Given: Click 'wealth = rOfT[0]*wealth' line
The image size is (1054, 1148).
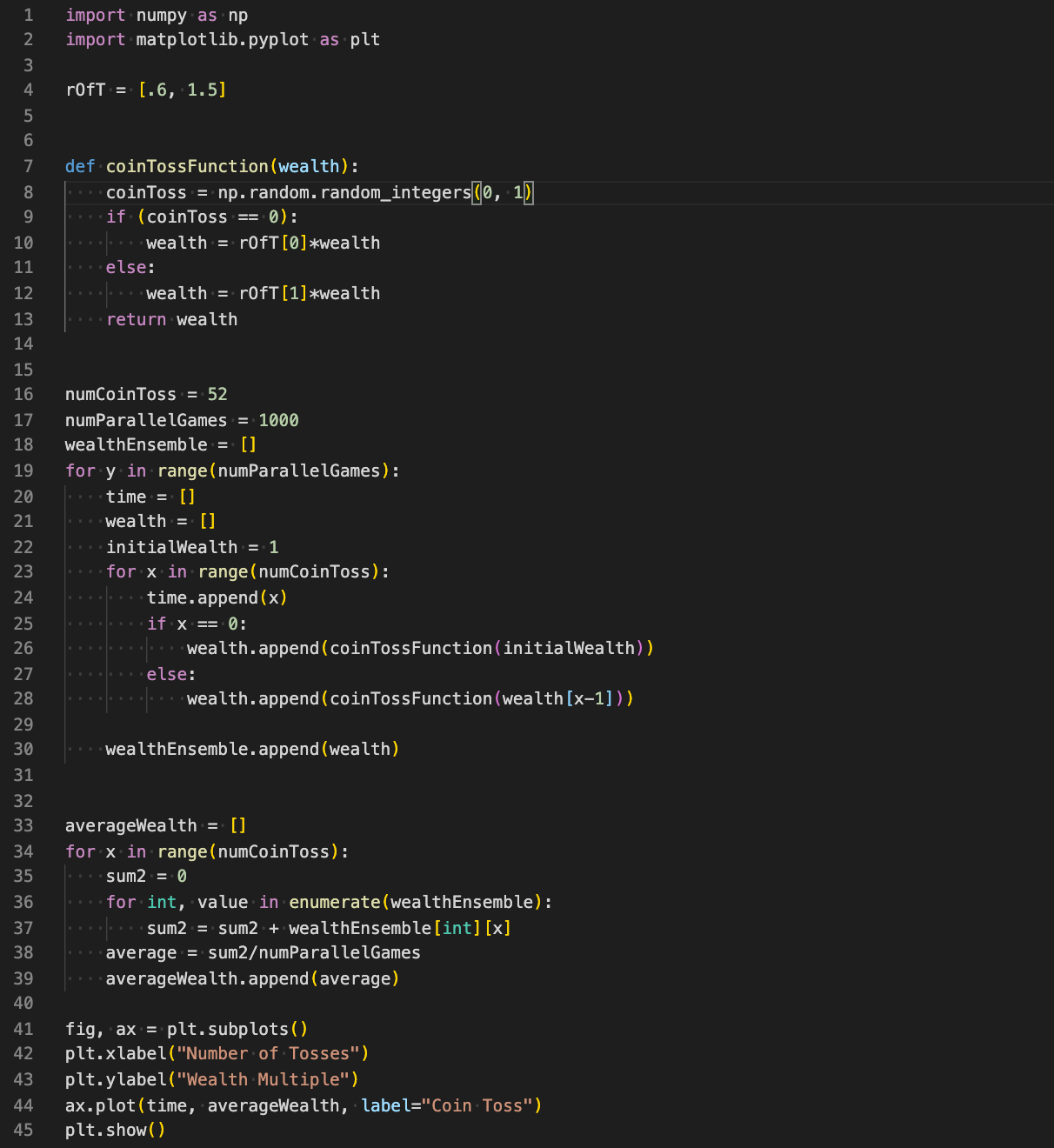Looking at the screenshot, I should (263, 243).
